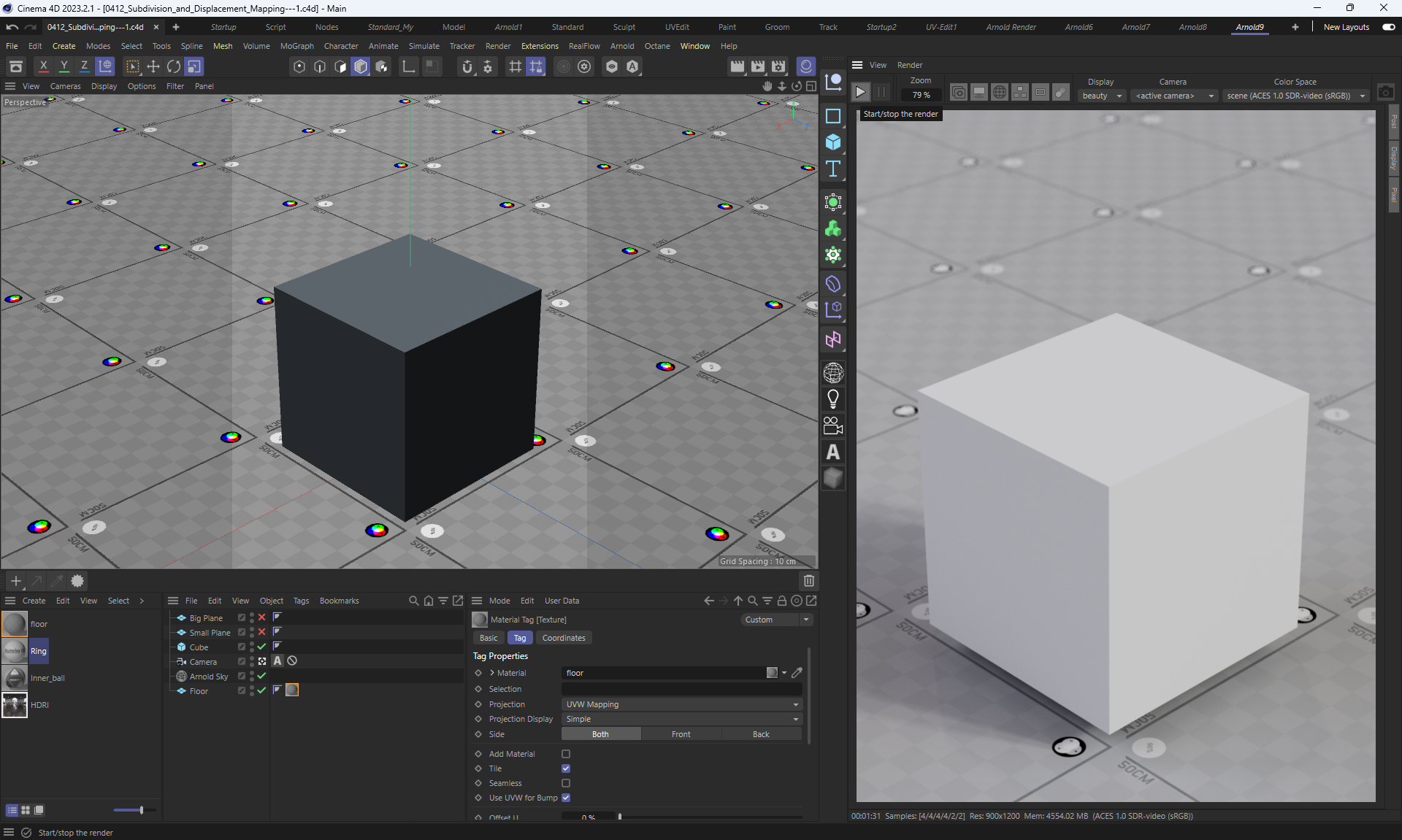Viewport: 1402px width, 840px height.
Task: Enable the Add Material checkbox
Action: click(566, 754)
